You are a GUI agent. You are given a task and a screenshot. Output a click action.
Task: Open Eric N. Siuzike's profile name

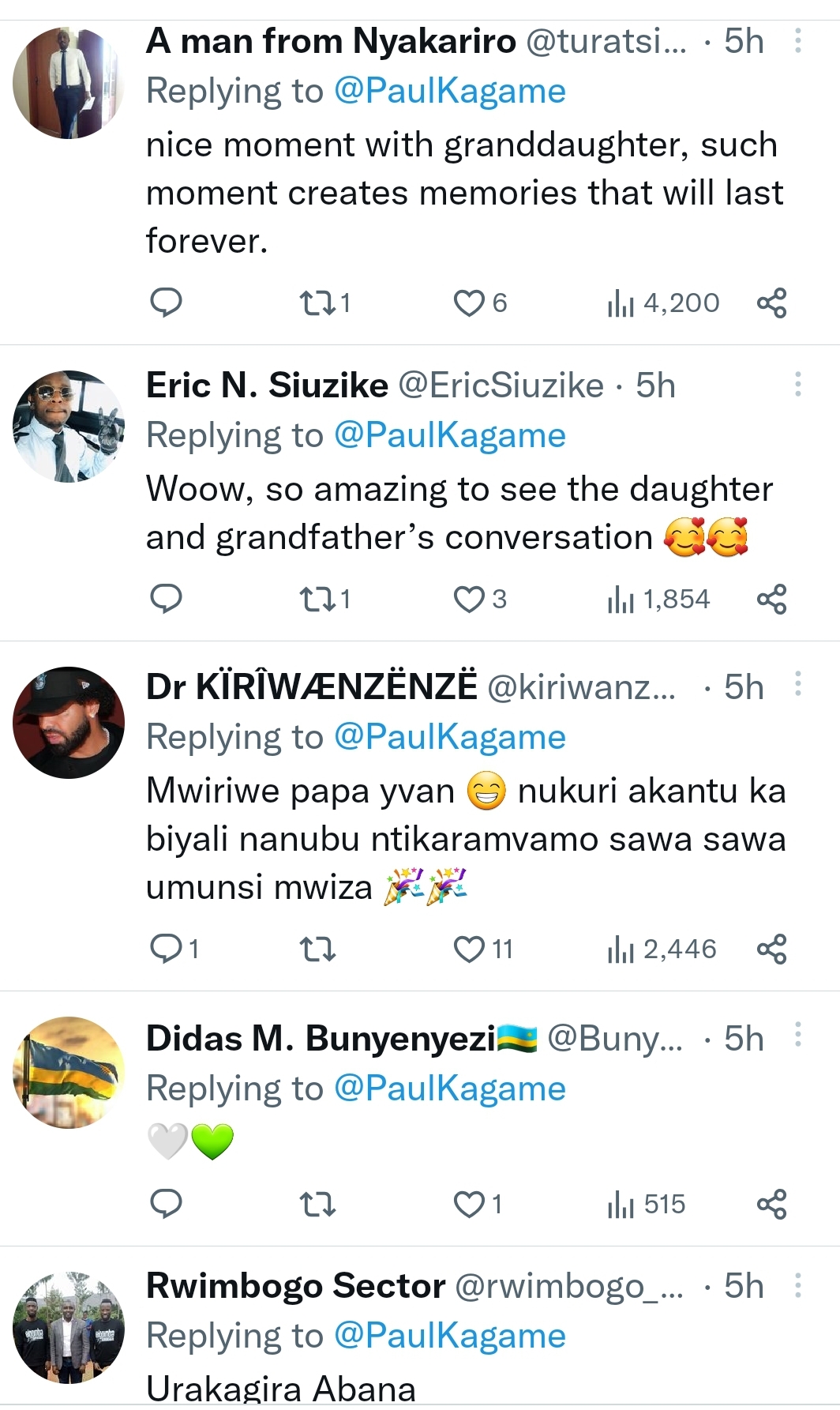tap(267, 385)
